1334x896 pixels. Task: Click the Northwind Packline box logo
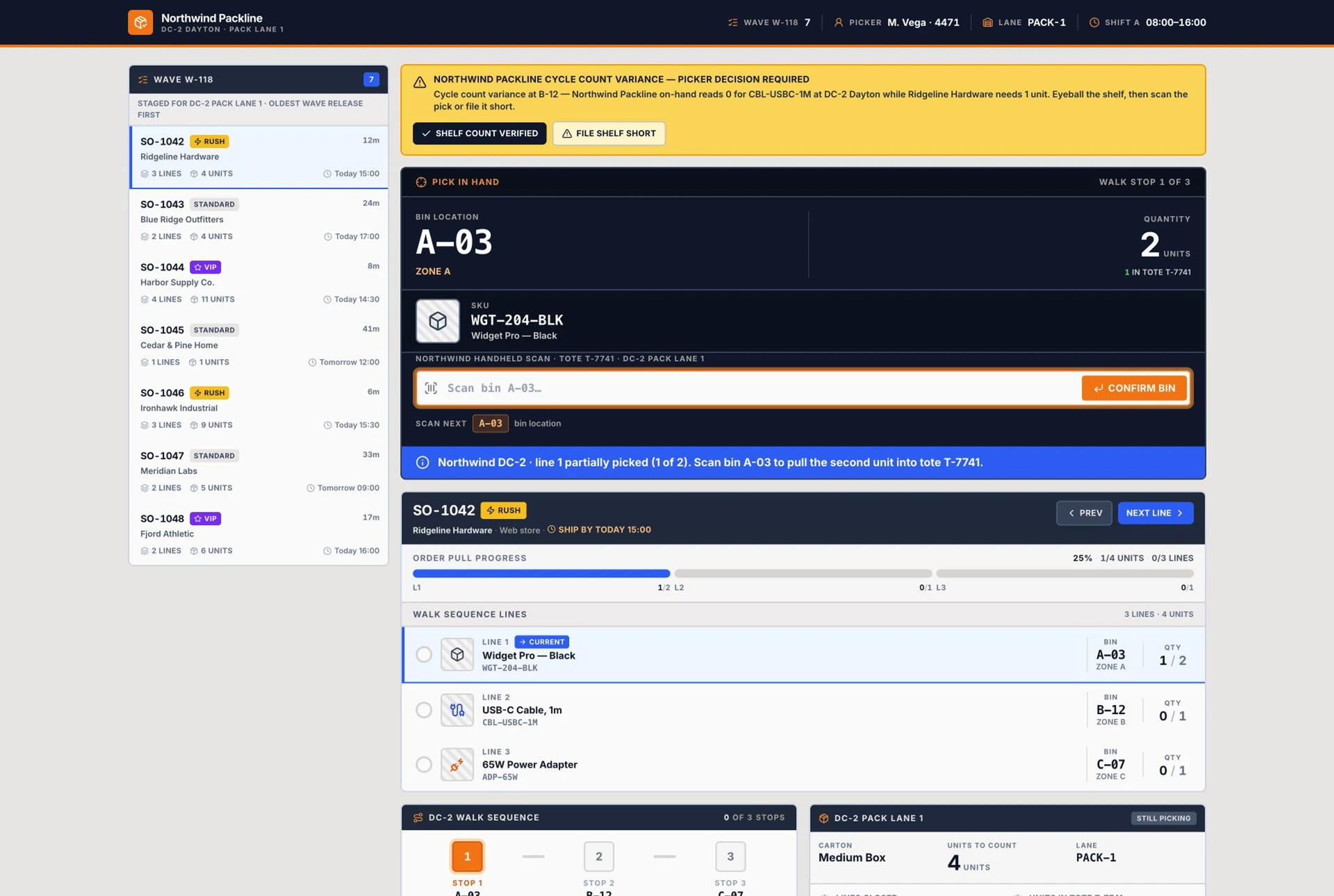click(x=140, y=22)
